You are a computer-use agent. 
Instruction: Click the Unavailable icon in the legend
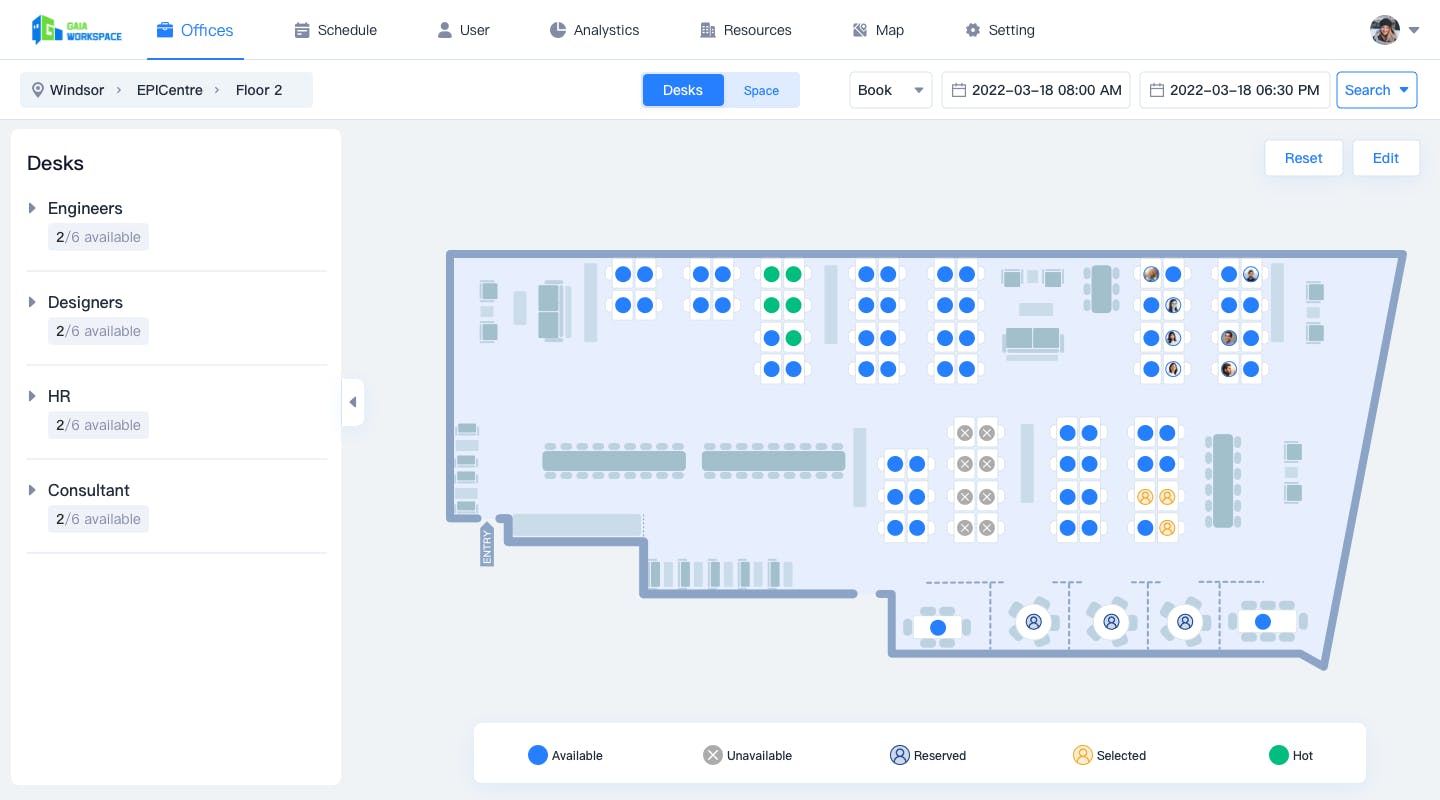[x=713, y=755]
